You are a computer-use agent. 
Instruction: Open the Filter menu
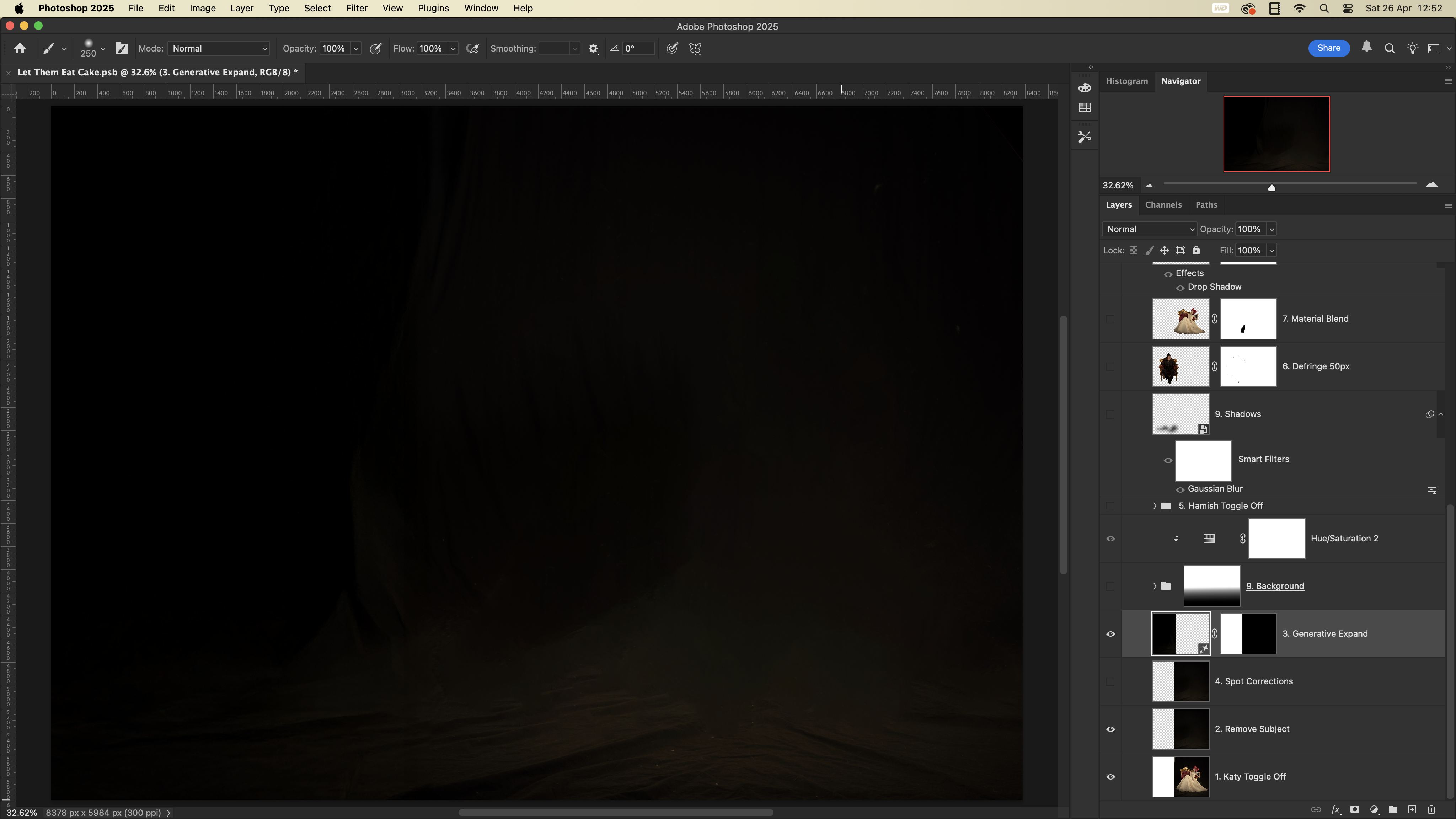tap(357, 9)
